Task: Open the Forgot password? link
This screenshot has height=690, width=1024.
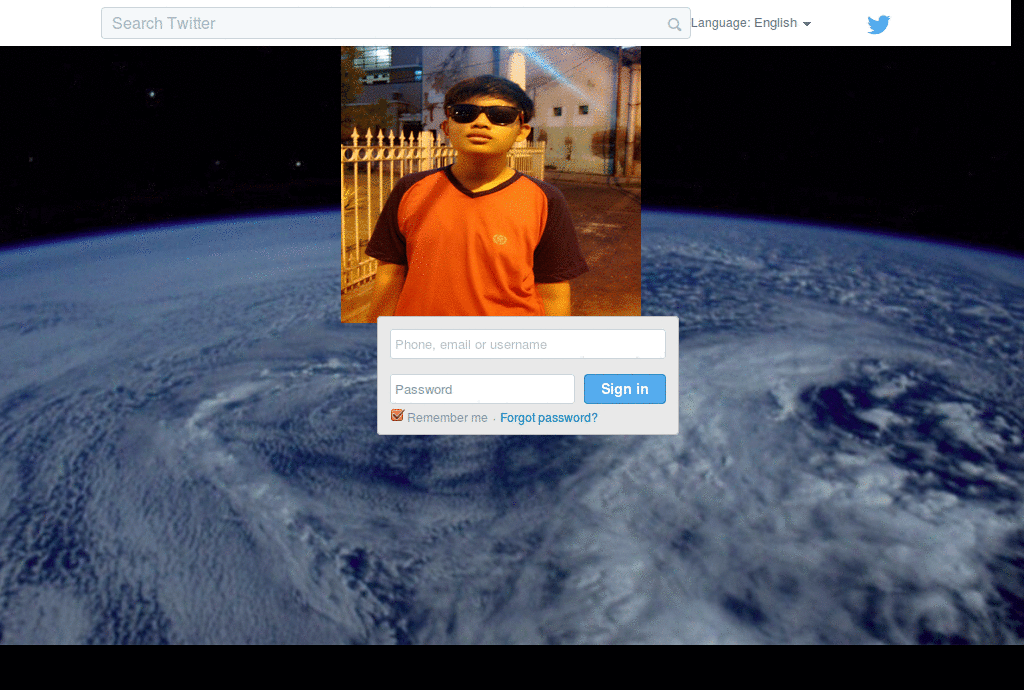Action: click(549, 418)
